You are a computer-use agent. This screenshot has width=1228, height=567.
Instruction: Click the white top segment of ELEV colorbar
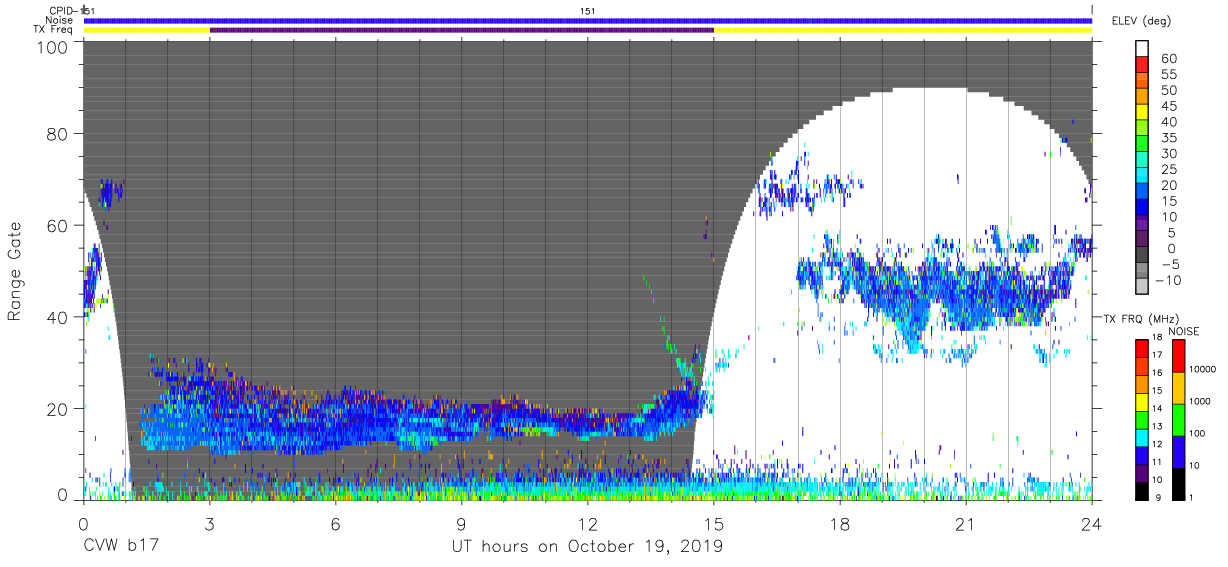(1144, 49)
